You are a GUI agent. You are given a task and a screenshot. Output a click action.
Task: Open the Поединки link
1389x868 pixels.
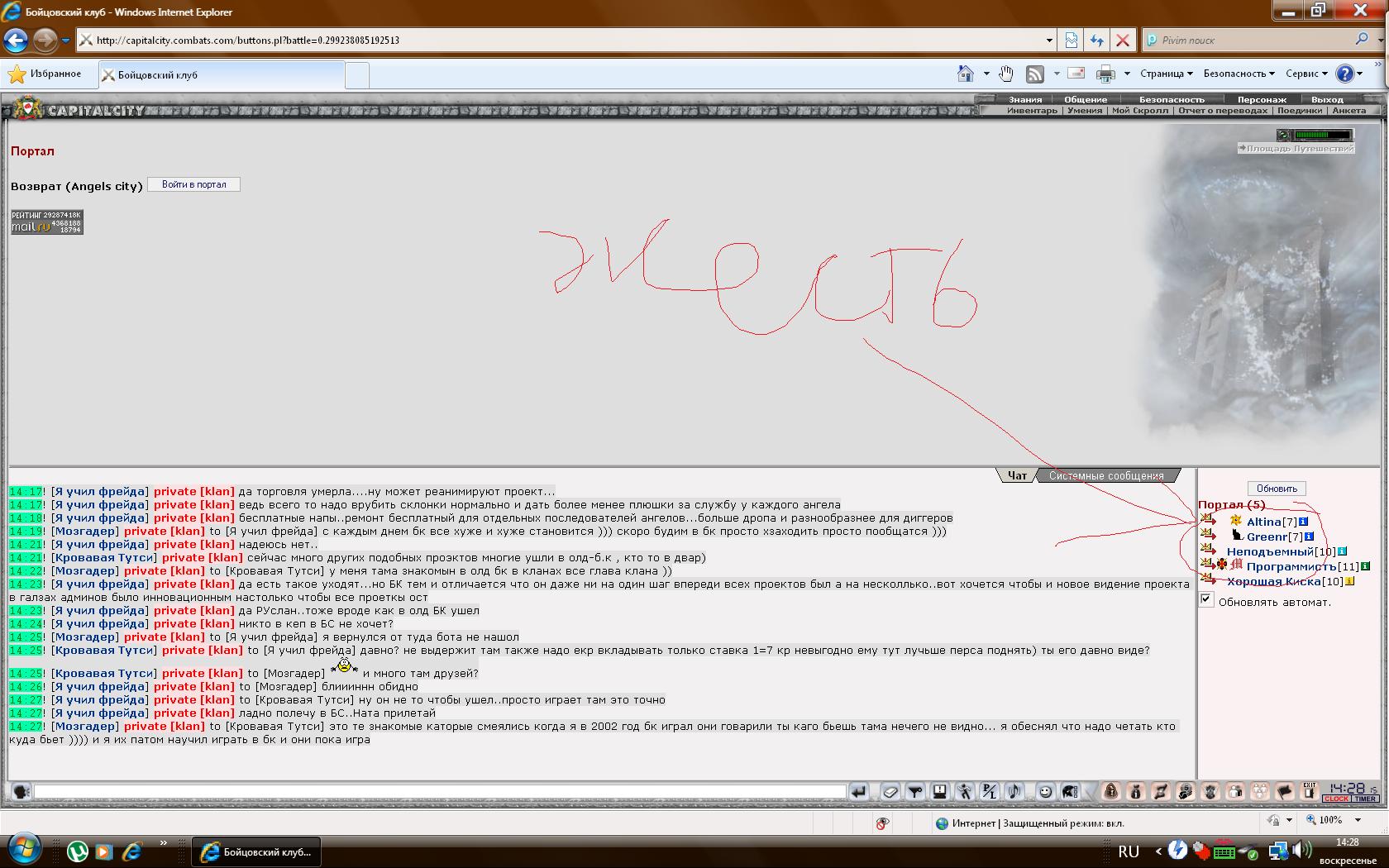[x=1299, y=110]
